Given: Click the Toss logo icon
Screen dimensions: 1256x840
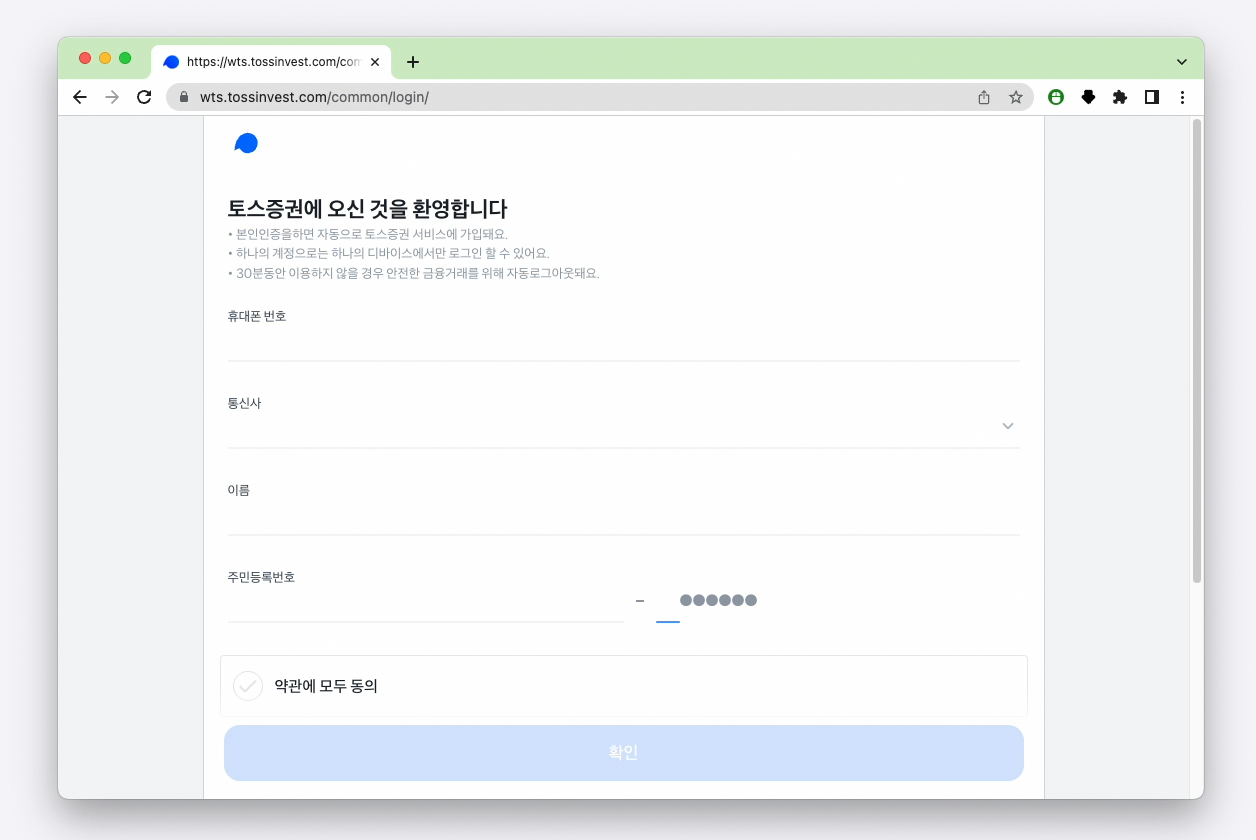Looking at the screenshot, I should [246, 143].
